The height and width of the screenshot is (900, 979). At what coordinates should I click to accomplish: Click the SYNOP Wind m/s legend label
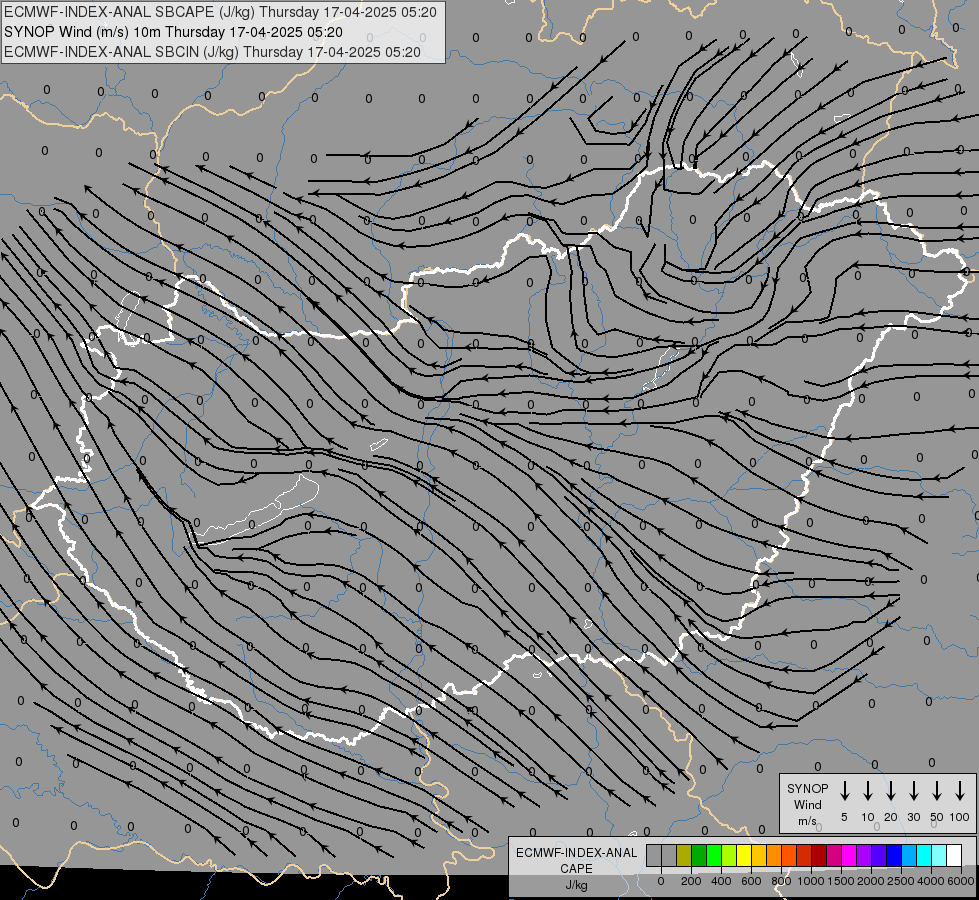click(807, 804)
